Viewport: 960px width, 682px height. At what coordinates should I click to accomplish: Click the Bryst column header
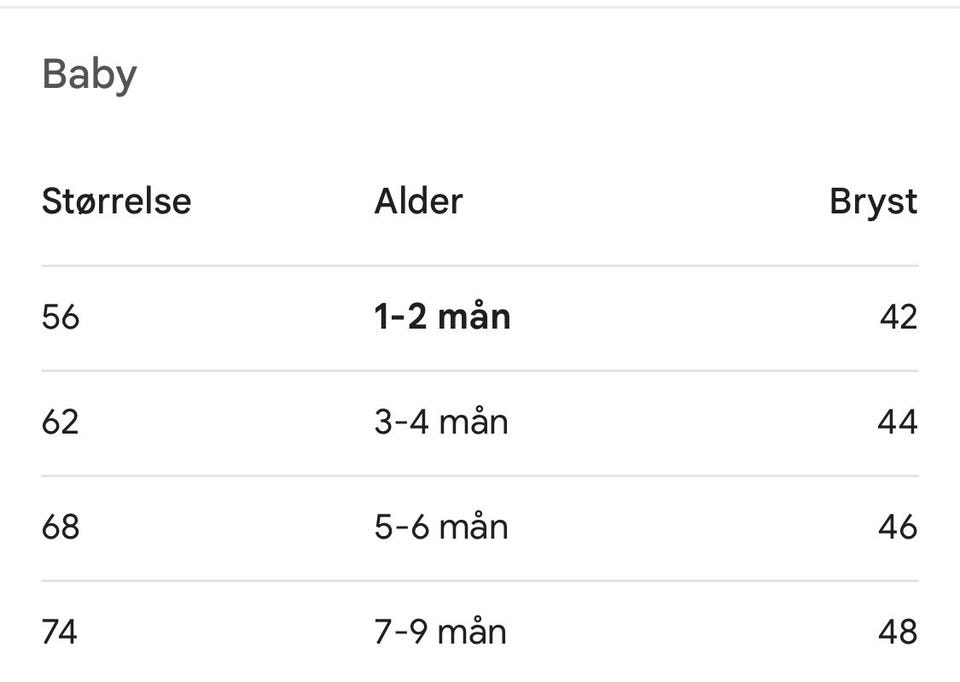[x=874, y=203]
